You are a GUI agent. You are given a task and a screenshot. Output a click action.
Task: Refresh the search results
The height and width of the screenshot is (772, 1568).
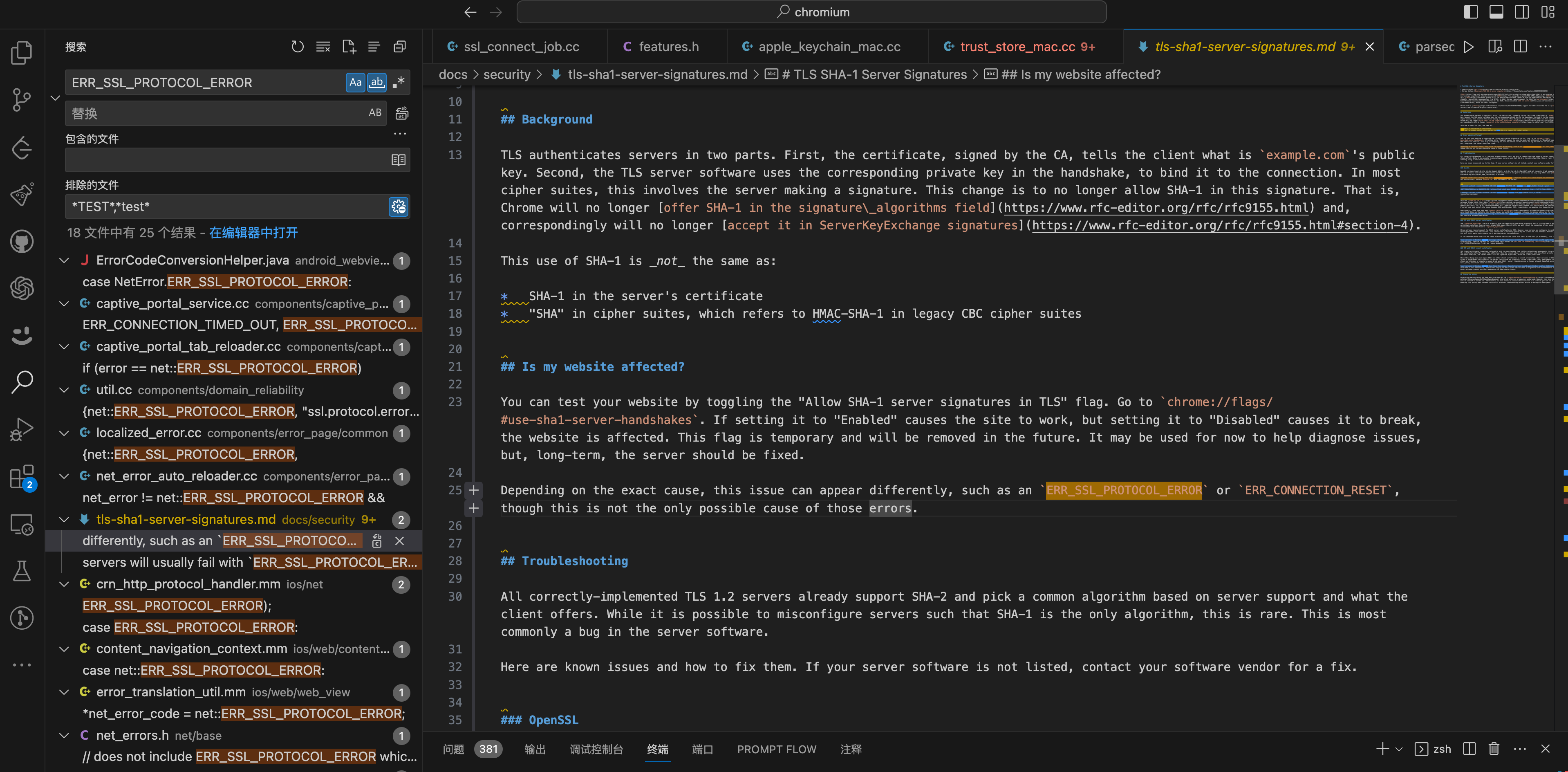297,47
